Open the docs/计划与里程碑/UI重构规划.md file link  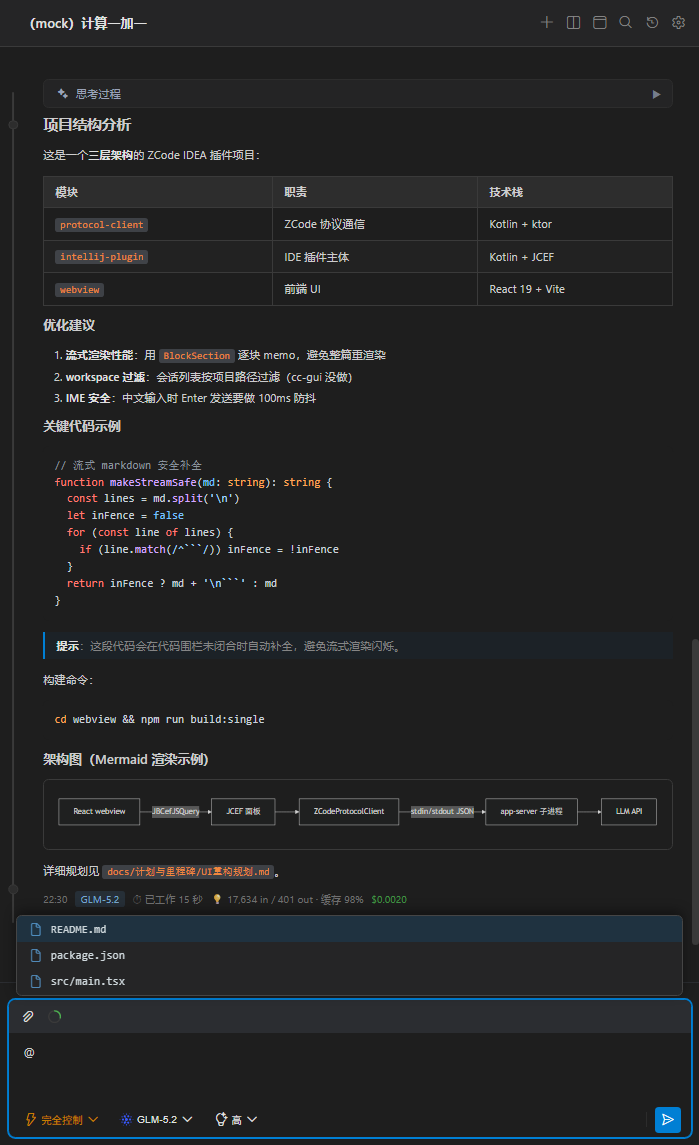tap(188, 871)
